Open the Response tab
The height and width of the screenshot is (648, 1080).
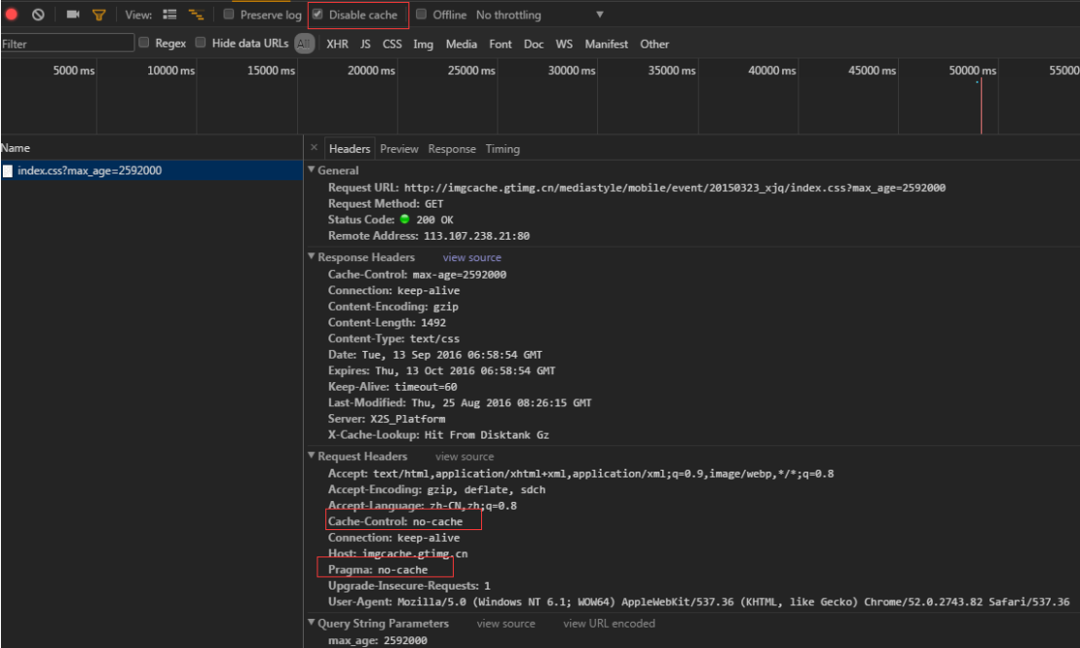pos(451,149)
